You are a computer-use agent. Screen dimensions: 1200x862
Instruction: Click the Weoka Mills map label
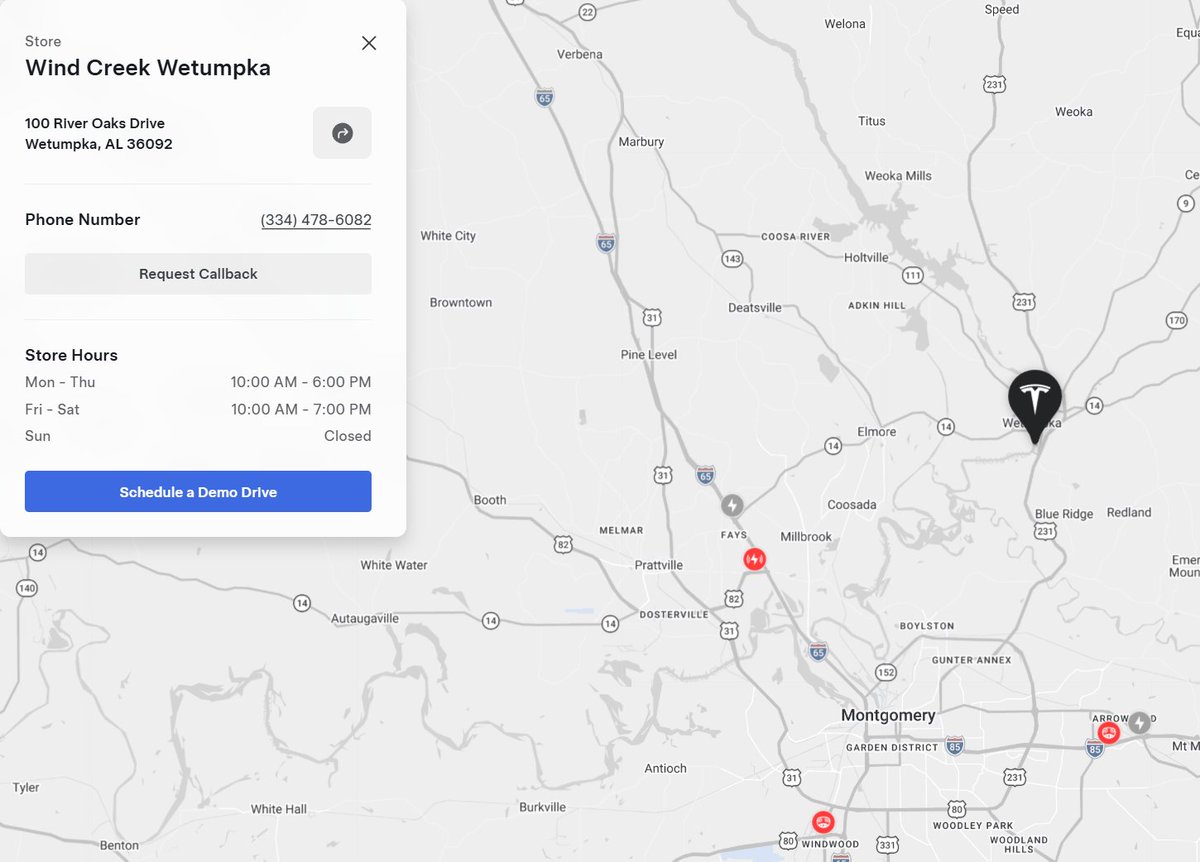[x=898, y=176]
